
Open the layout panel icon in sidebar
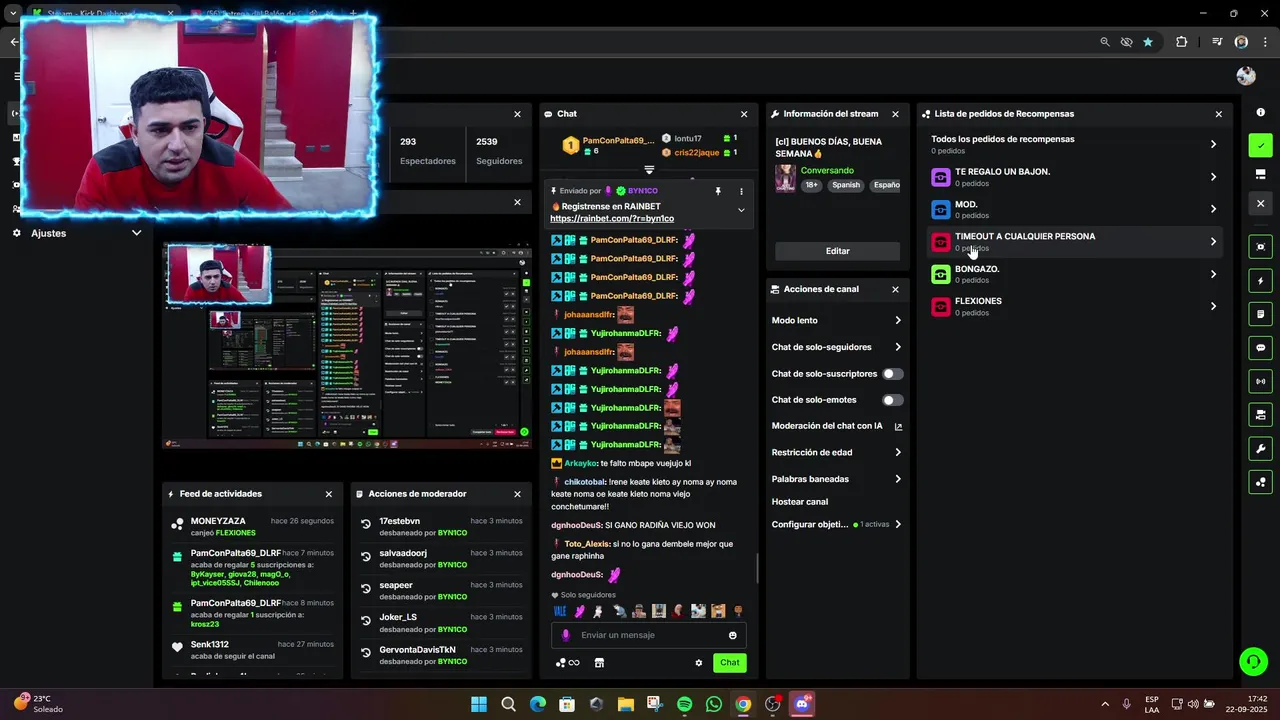click(x=1260, y=174)
